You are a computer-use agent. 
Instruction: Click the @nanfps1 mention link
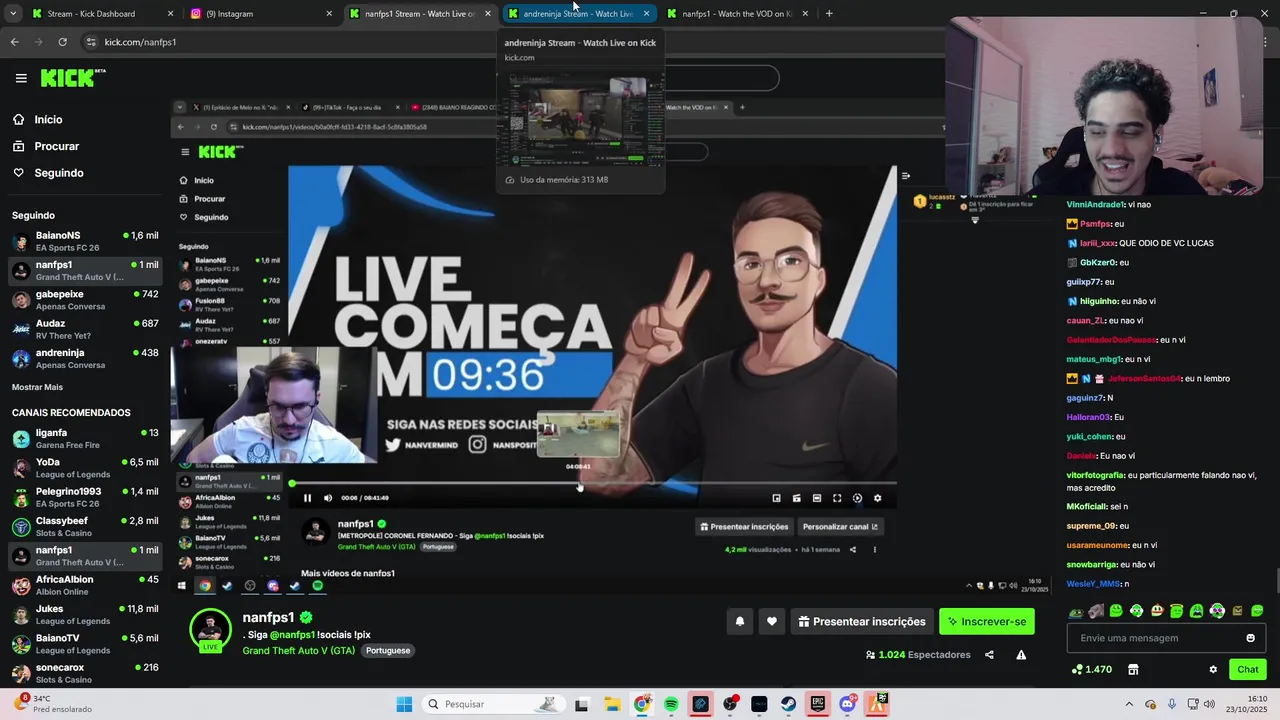point(292,634)
